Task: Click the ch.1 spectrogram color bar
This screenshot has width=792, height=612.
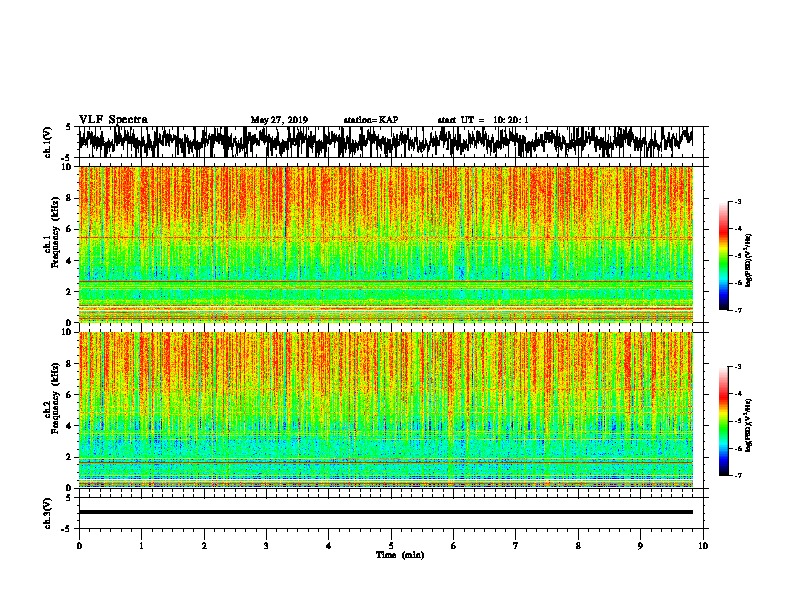Action: click(x=724, y=256)
